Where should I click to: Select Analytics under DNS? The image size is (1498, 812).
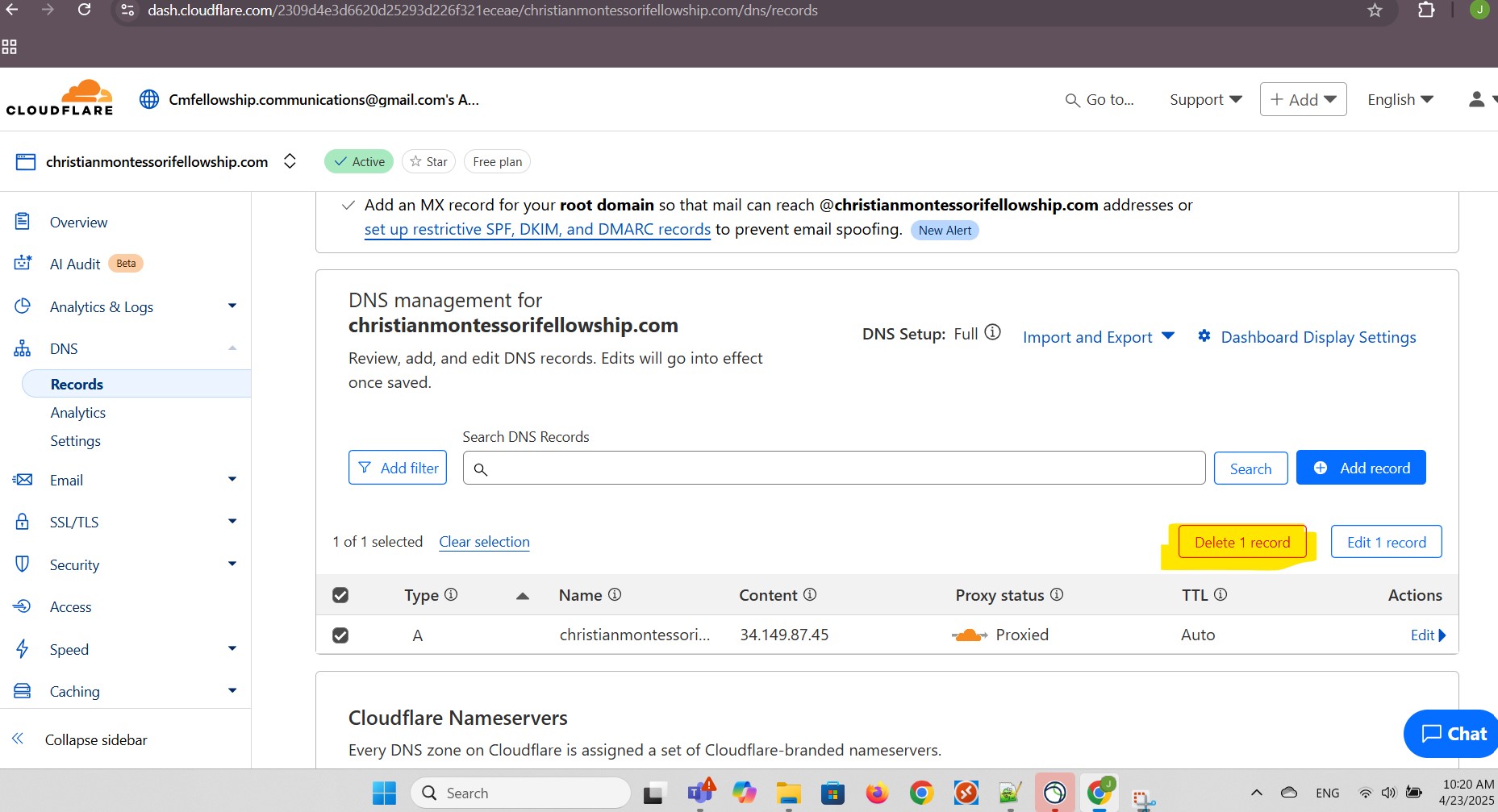coord(78,412)
